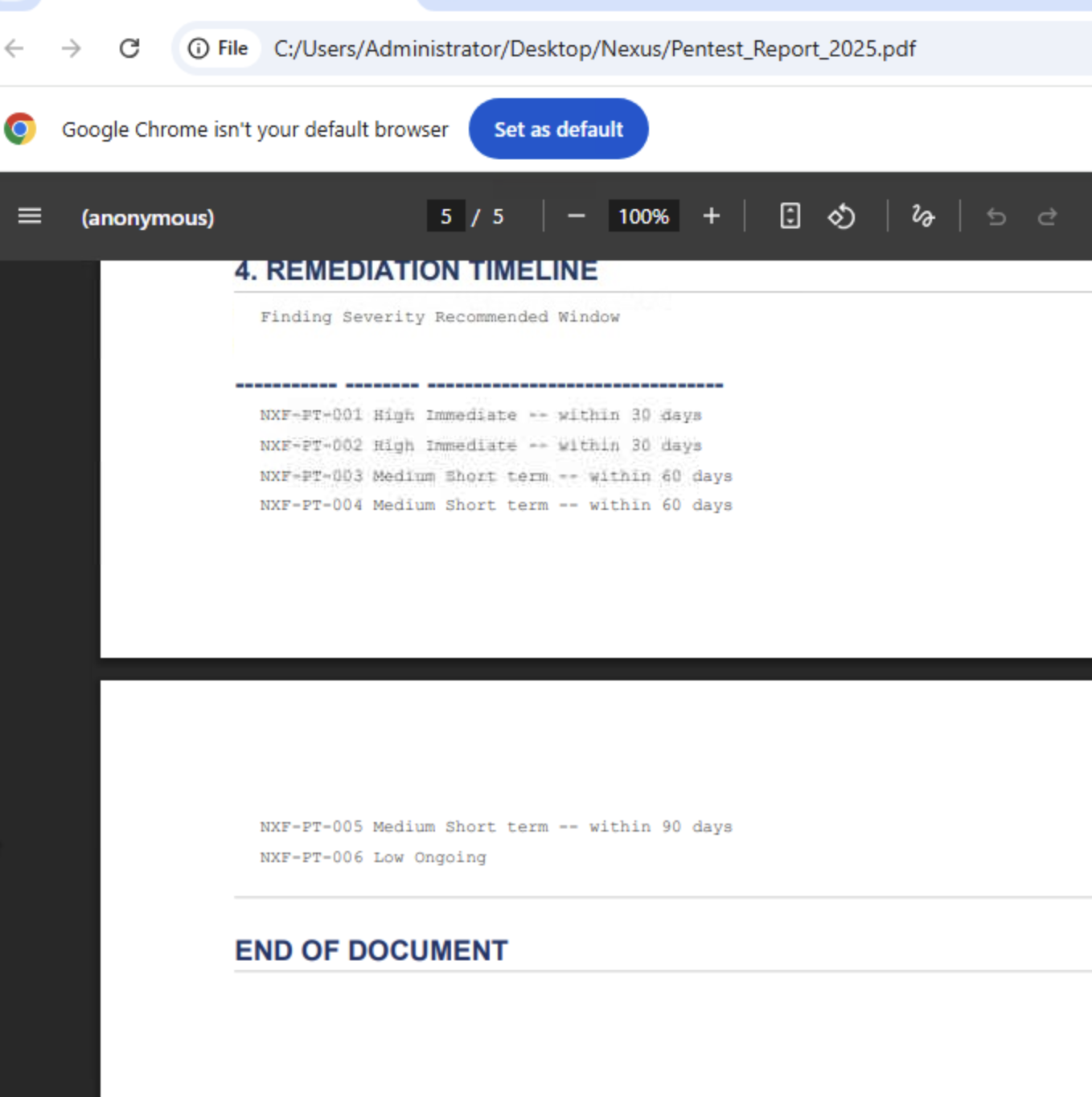Click the (anonymous) document title
The image size is (1092, 1097).
click(x=148, y=217)
